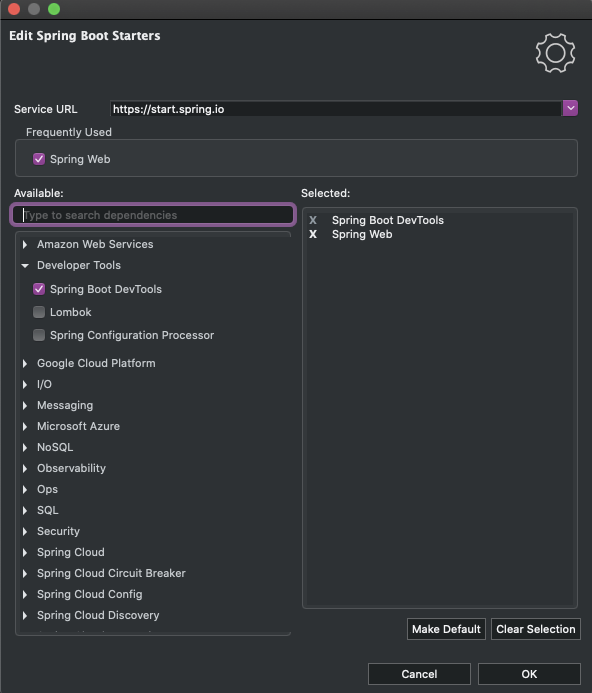Remove Spring Web via its X icon
The height and width of the screenshot is (693, 592).
click(313, 234)
